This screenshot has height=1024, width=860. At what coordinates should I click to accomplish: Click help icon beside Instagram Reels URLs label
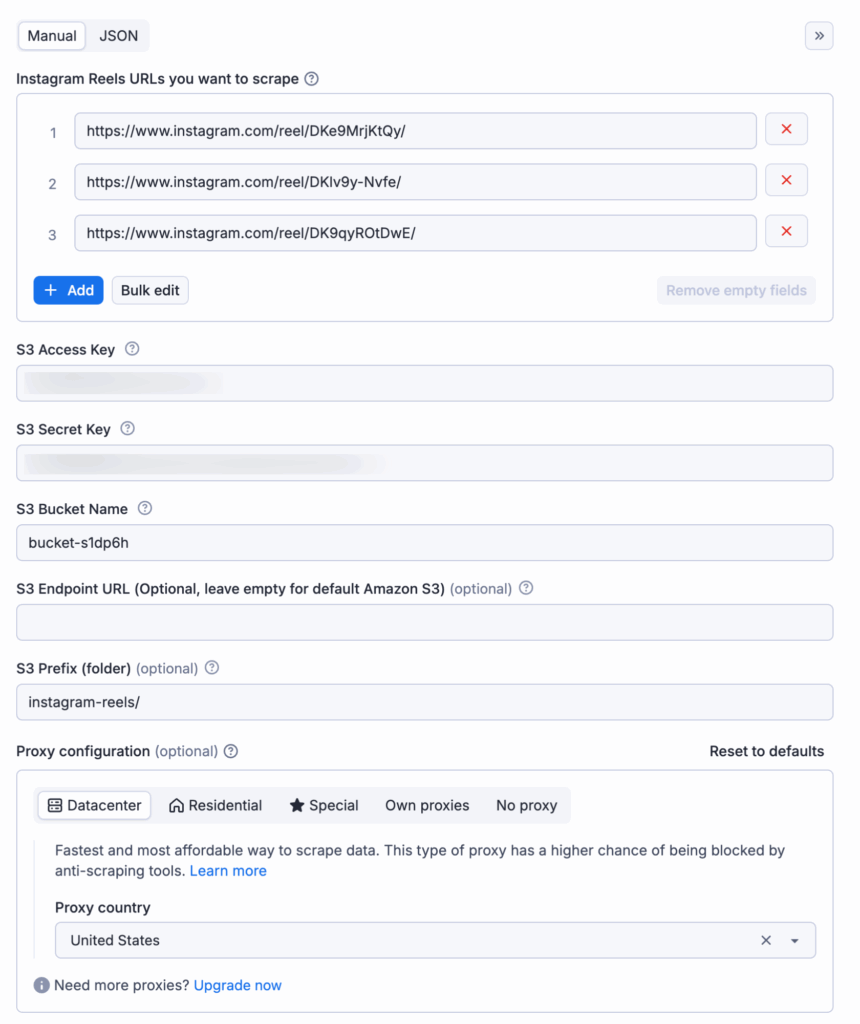tap(311, 79)
